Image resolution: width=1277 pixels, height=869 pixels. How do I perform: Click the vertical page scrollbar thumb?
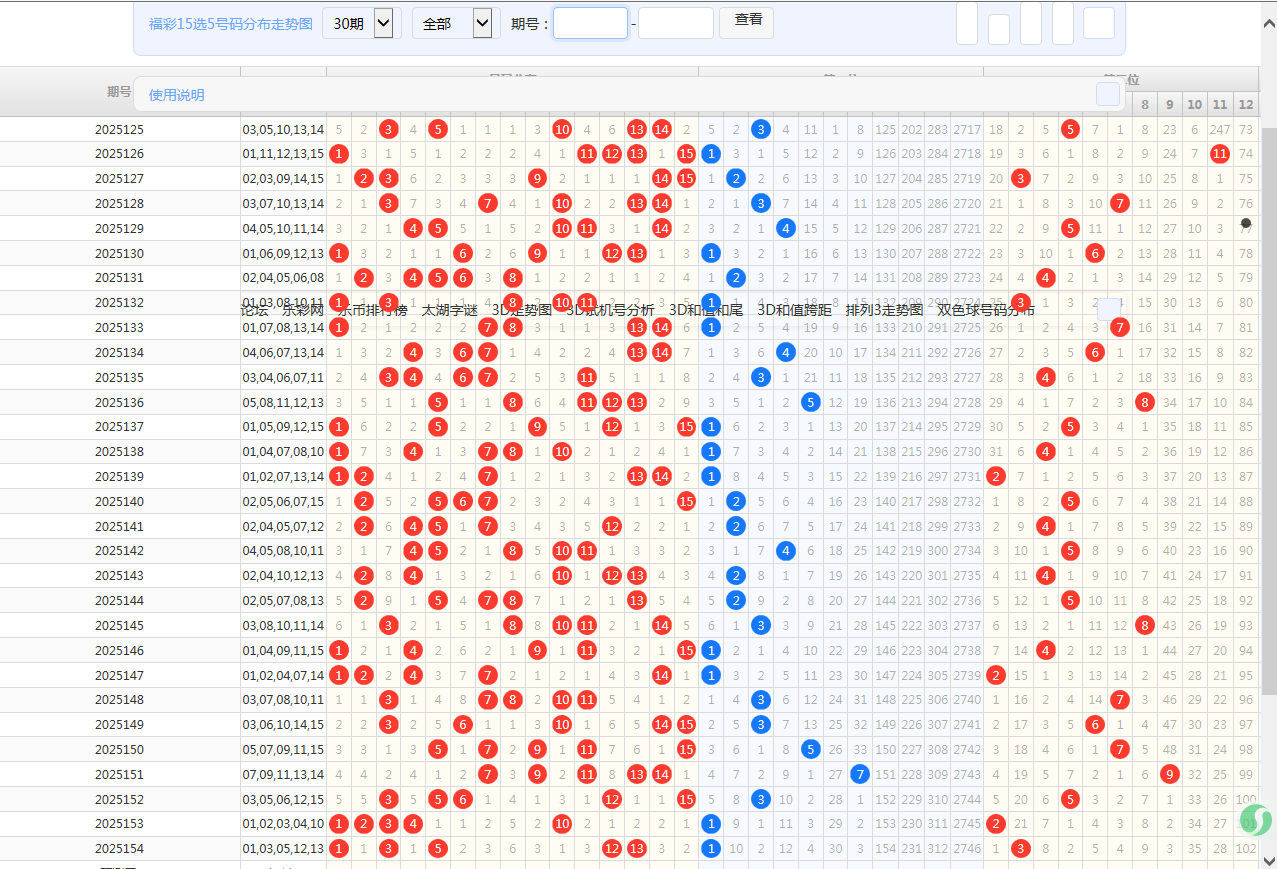[1269, 410]
